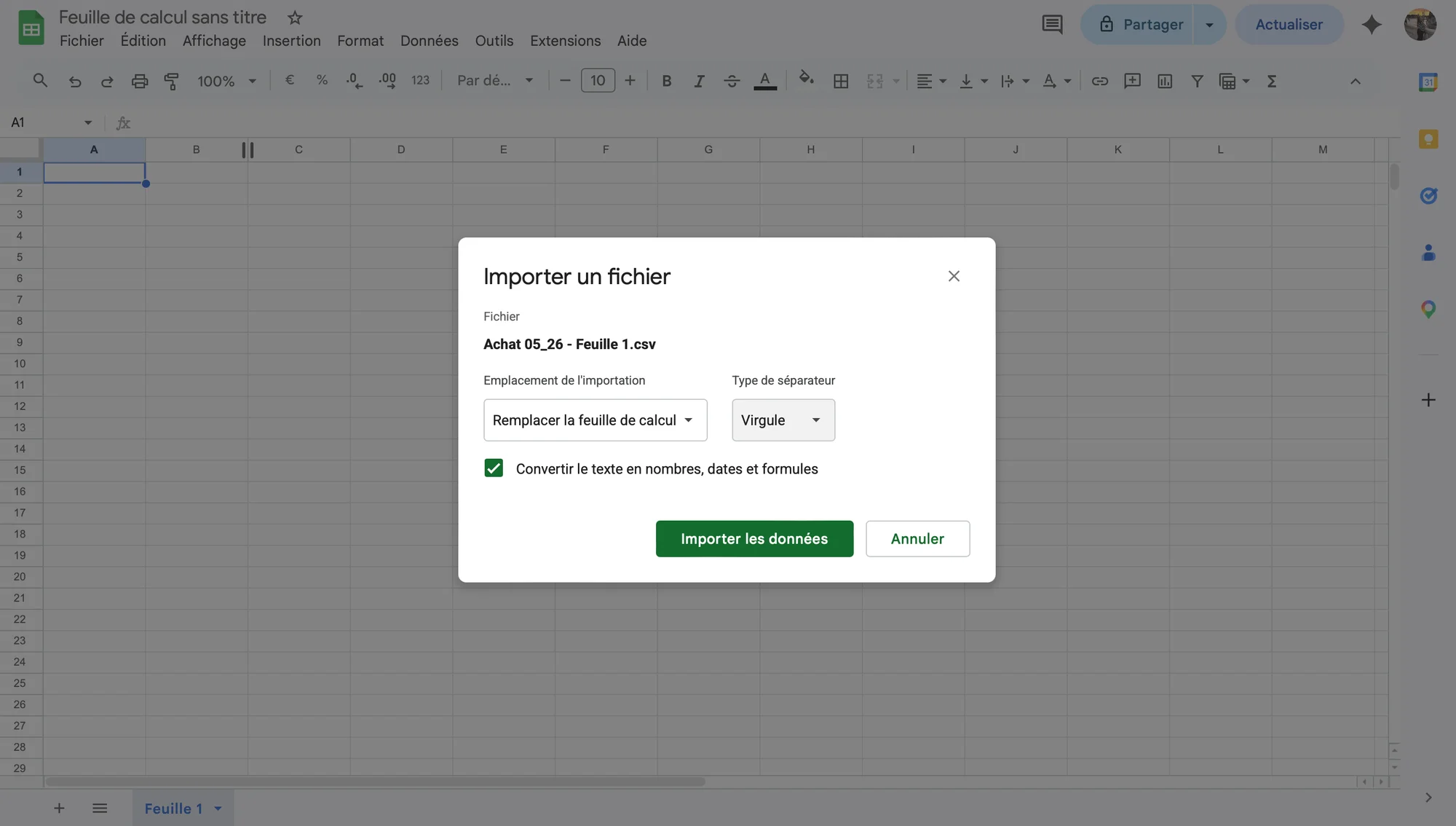Image resolution: width=1456 pixels, height=826 pixels.
Task: Click the borders icon
Action: coord(841,81)
